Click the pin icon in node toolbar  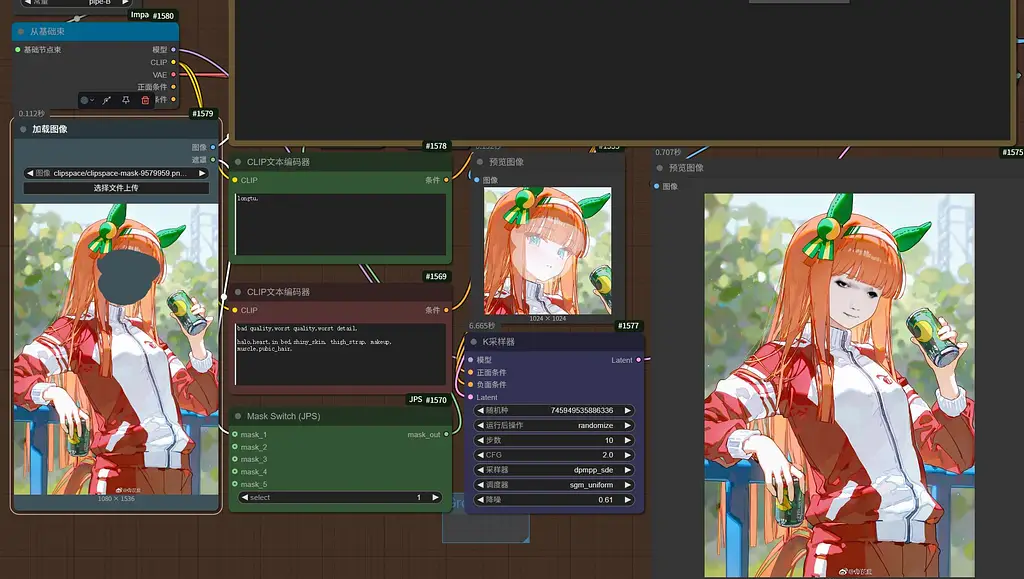click(126, 100)
